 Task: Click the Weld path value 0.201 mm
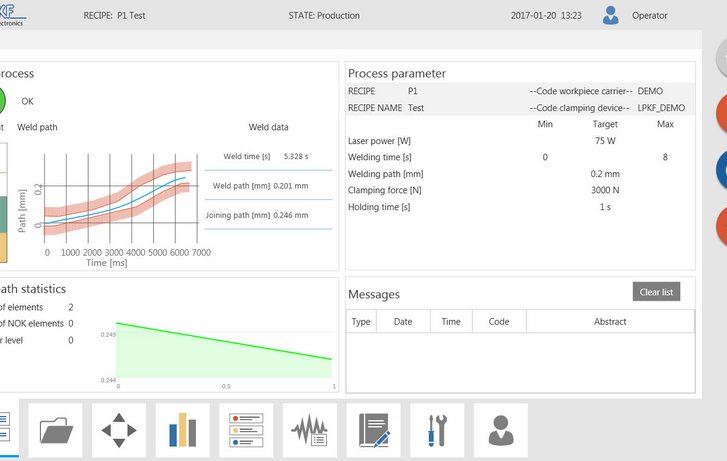tap(291, 186)
